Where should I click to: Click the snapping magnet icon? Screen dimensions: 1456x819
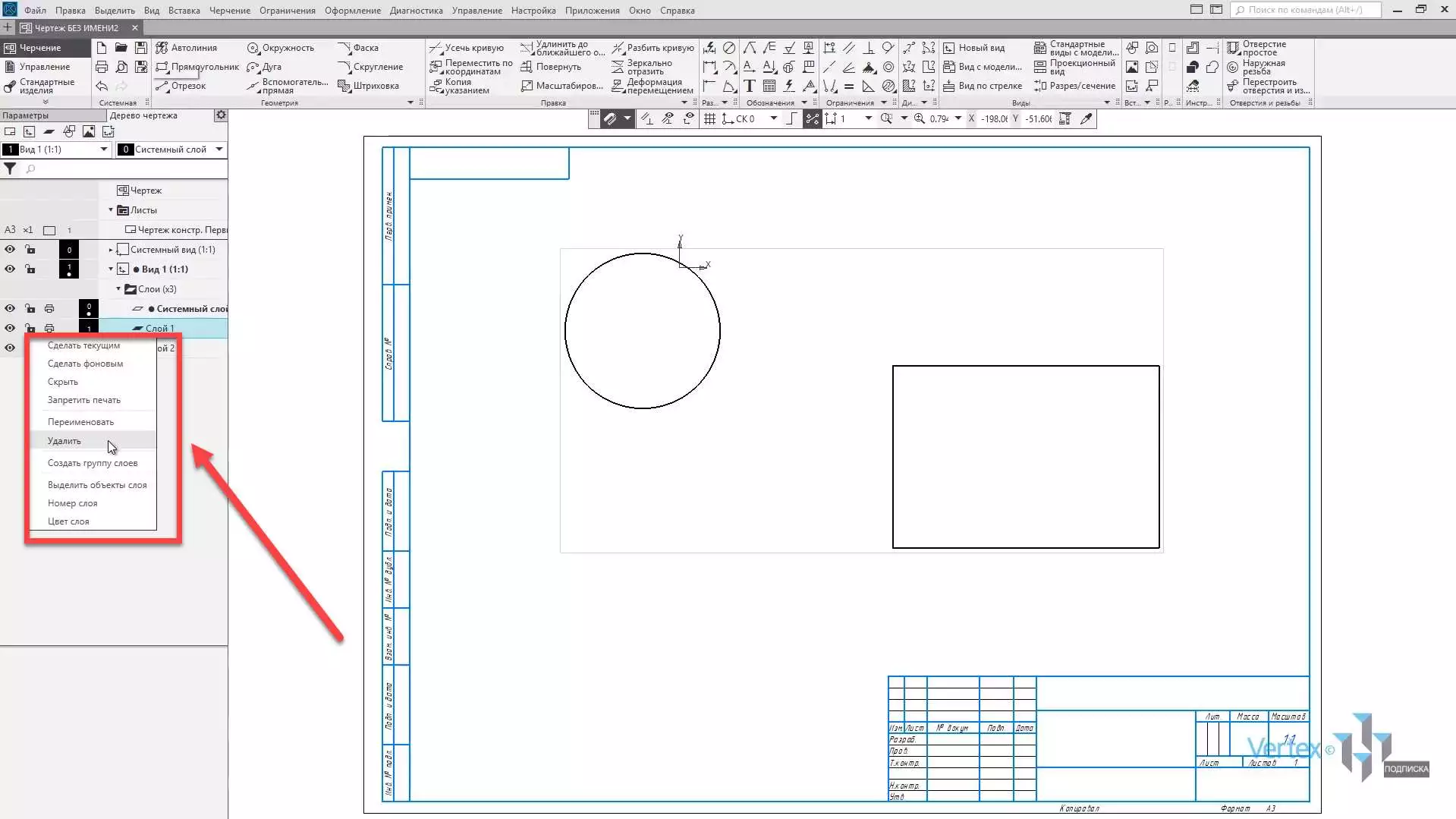click(x=609, y=118)
